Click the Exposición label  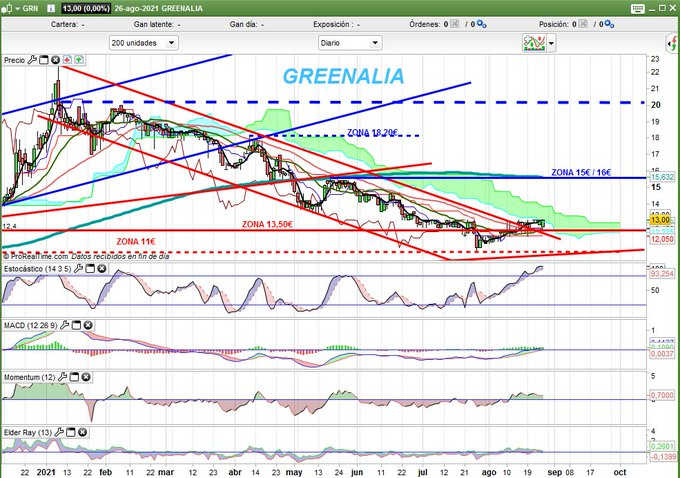[x=331, y=24]
